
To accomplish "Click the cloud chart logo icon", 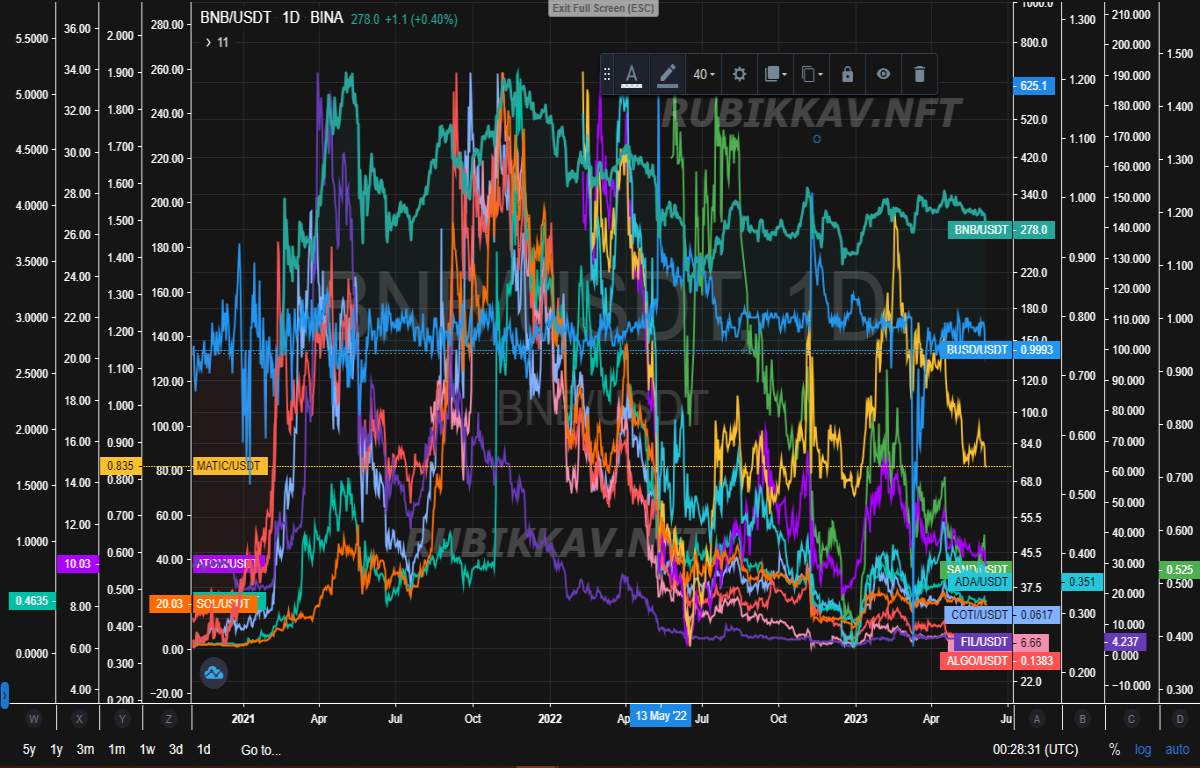I will pyautogui.click(x=214, y=674).
